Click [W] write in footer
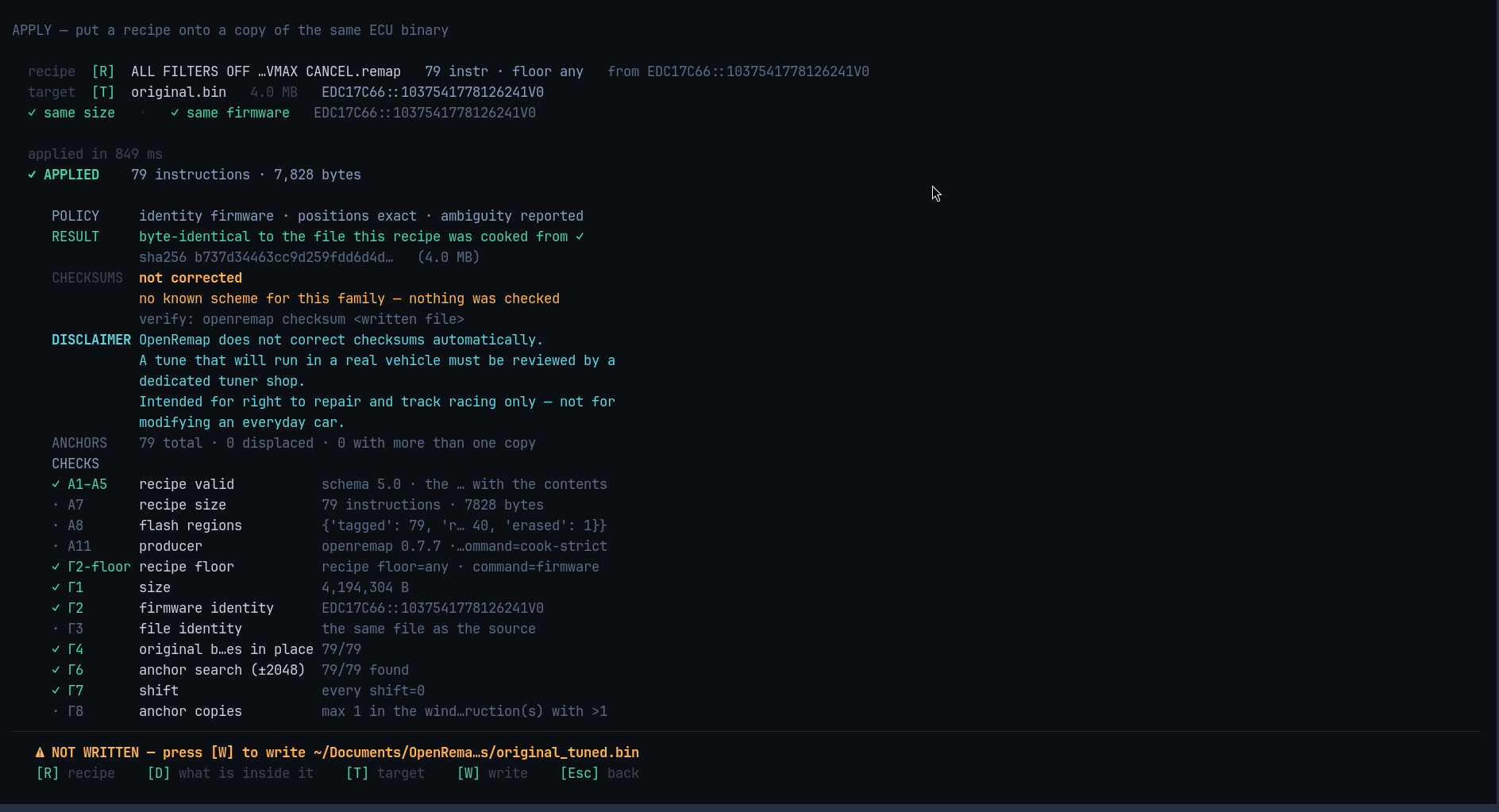 (492, 773)
